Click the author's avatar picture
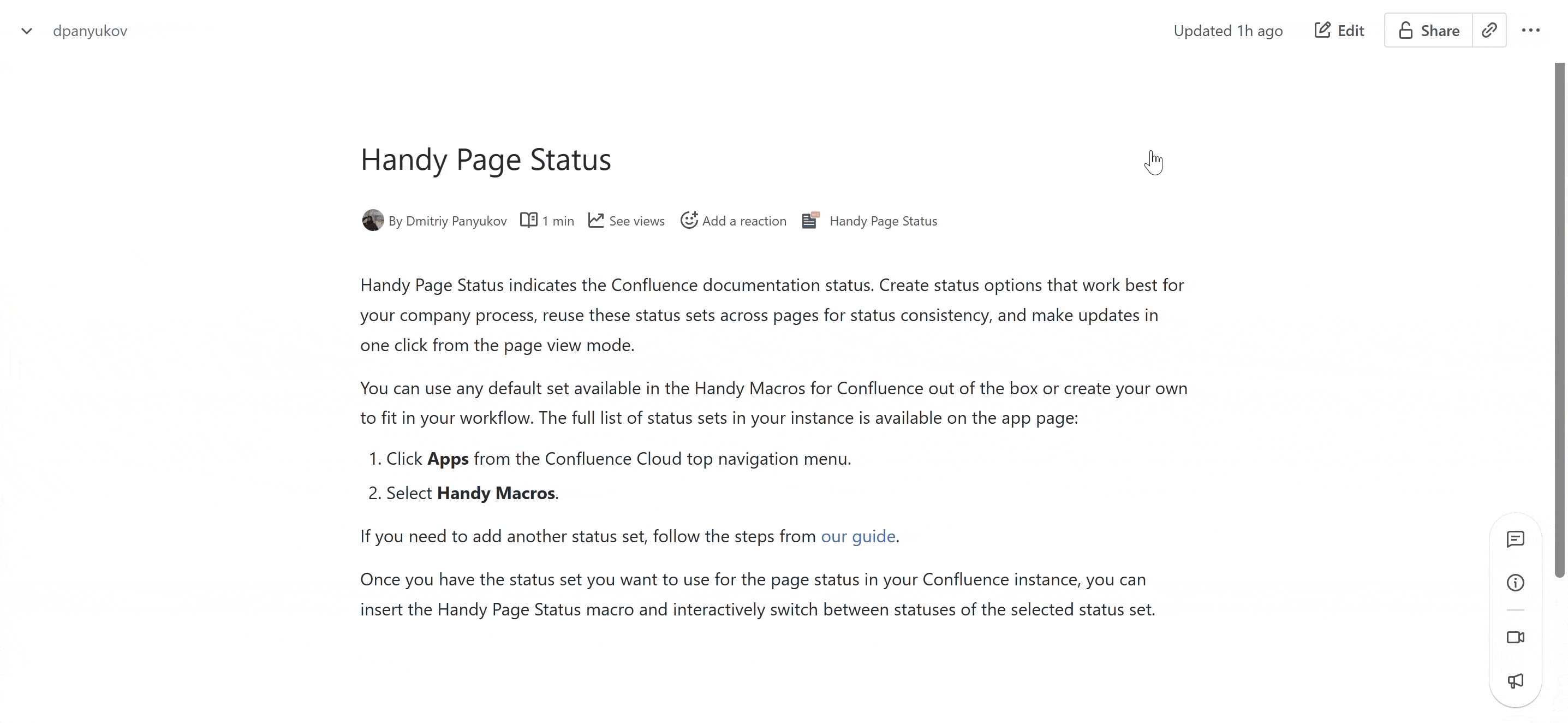This screenshot has width=1568, height=723. click(373, 221)
